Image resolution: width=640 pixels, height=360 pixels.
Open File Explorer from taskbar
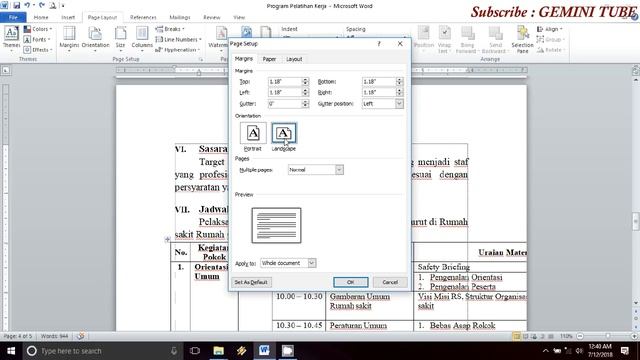tap(218, 351)
